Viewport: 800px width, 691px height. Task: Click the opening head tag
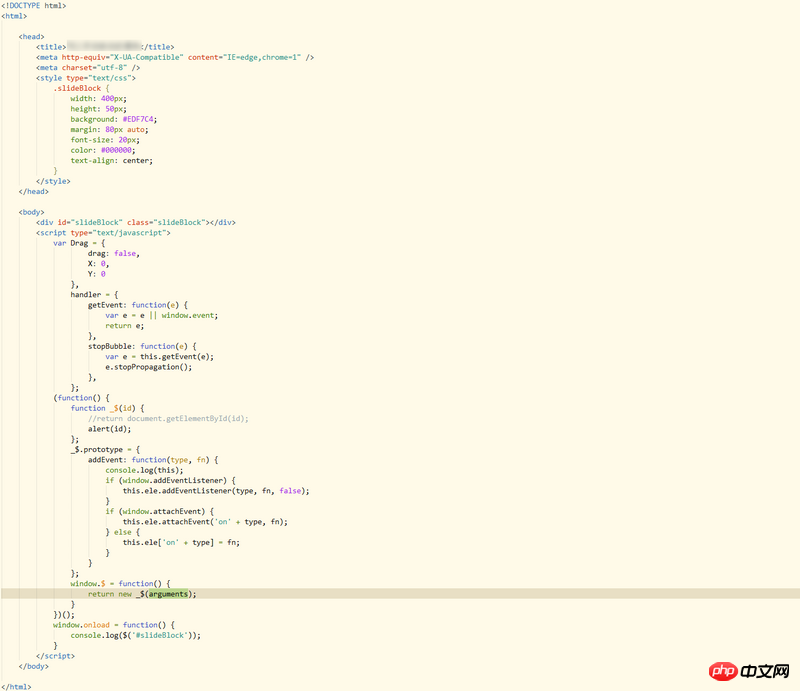tap(31, 36)
